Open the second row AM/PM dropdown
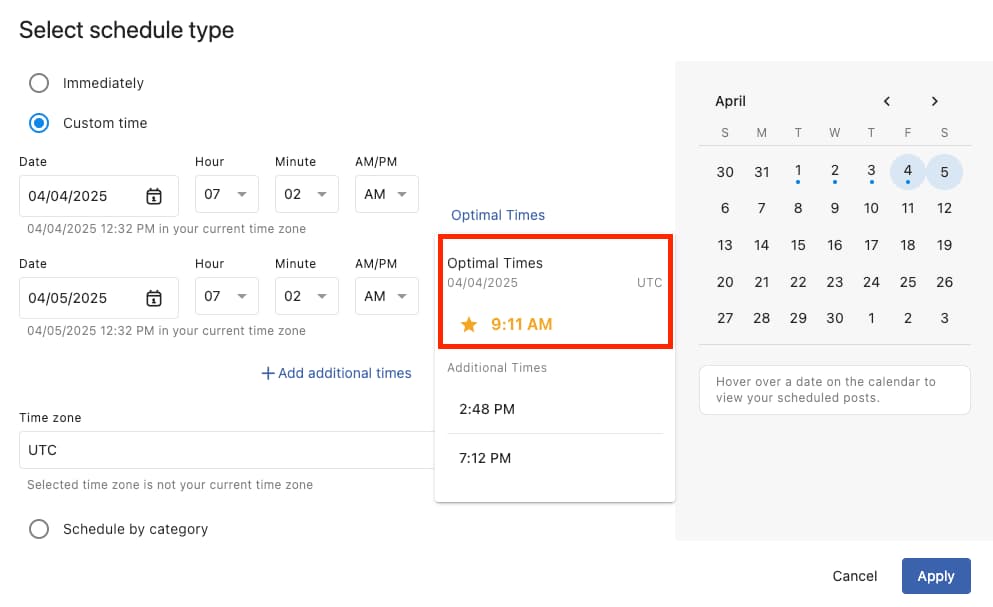The image size is (993, 607). click(x=386, y=296)
